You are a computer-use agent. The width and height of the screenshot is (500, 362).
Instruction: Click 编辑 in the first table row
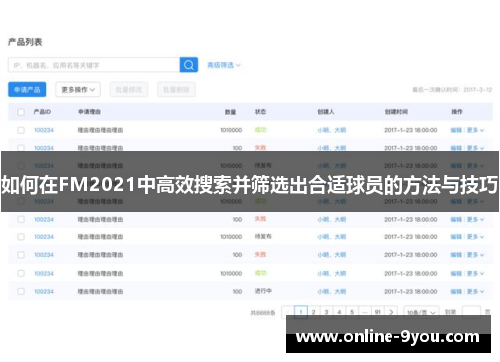pos(456,130)
